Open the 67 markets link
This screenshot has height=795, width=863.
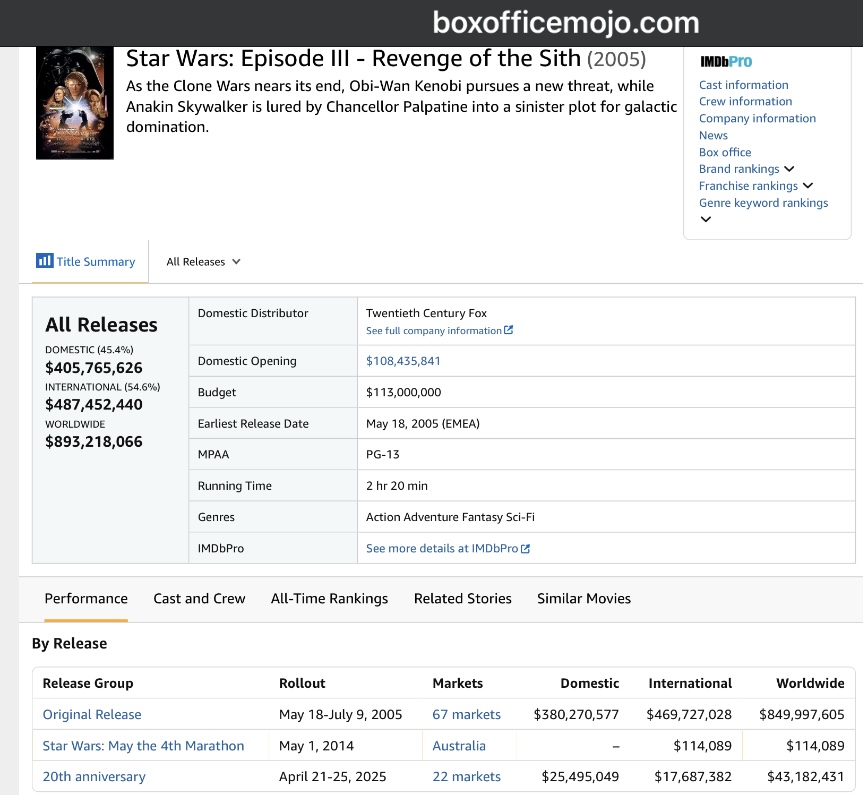[x=466, y=714]
